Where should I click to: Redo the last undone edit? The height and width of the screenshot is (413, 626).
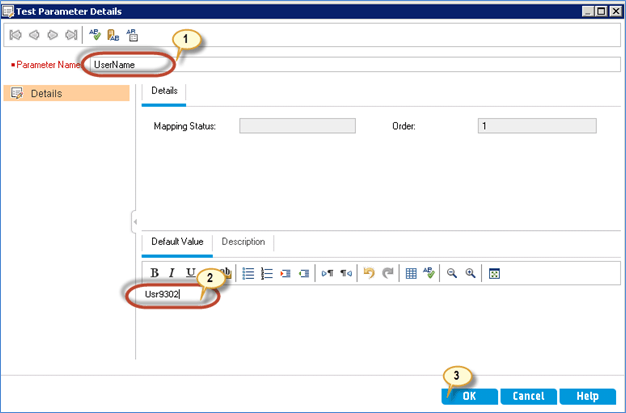pyautogui.click(x=386, y=273)
